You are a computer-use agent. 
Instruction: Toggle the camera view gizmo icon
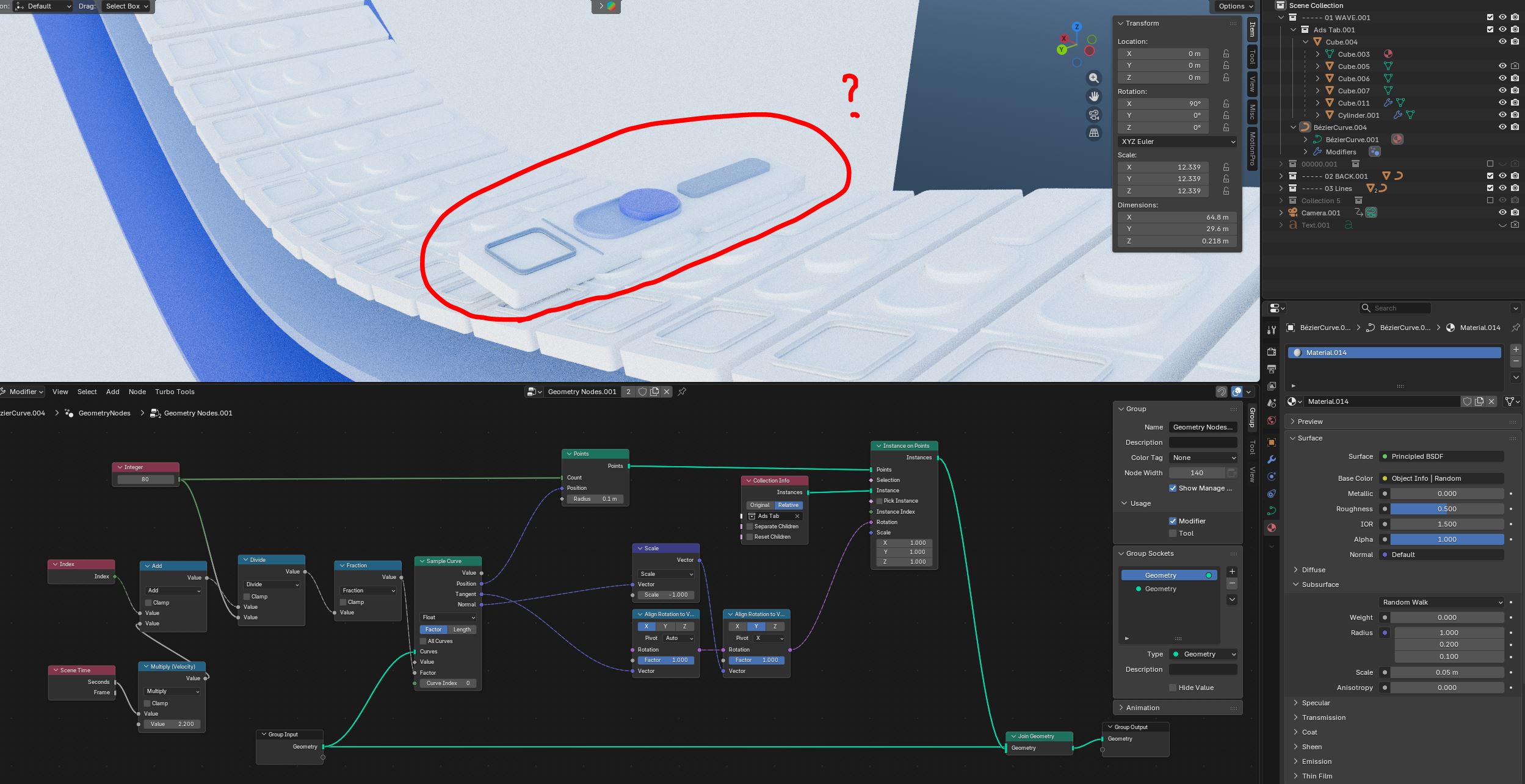(1093, 115)
